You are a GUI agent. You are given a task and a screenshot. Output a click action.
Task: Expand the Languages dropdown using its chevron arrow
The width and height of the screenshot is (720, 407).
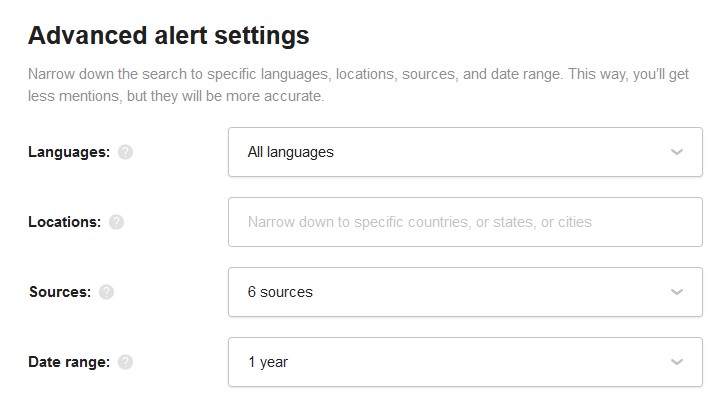tap(676, 152)
